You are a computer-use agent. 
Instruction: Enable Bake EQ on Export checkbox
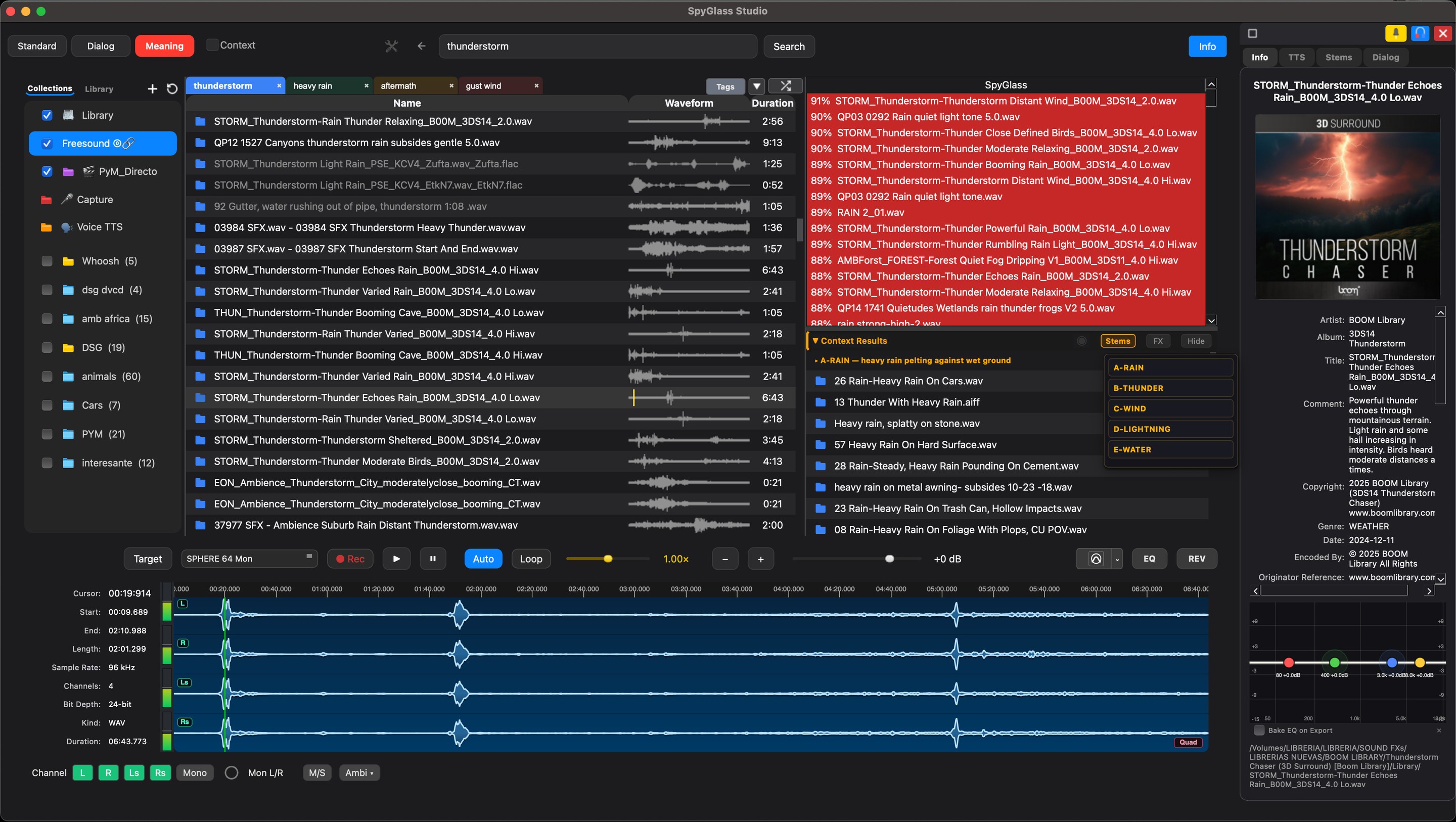[x=1259, y=730]
